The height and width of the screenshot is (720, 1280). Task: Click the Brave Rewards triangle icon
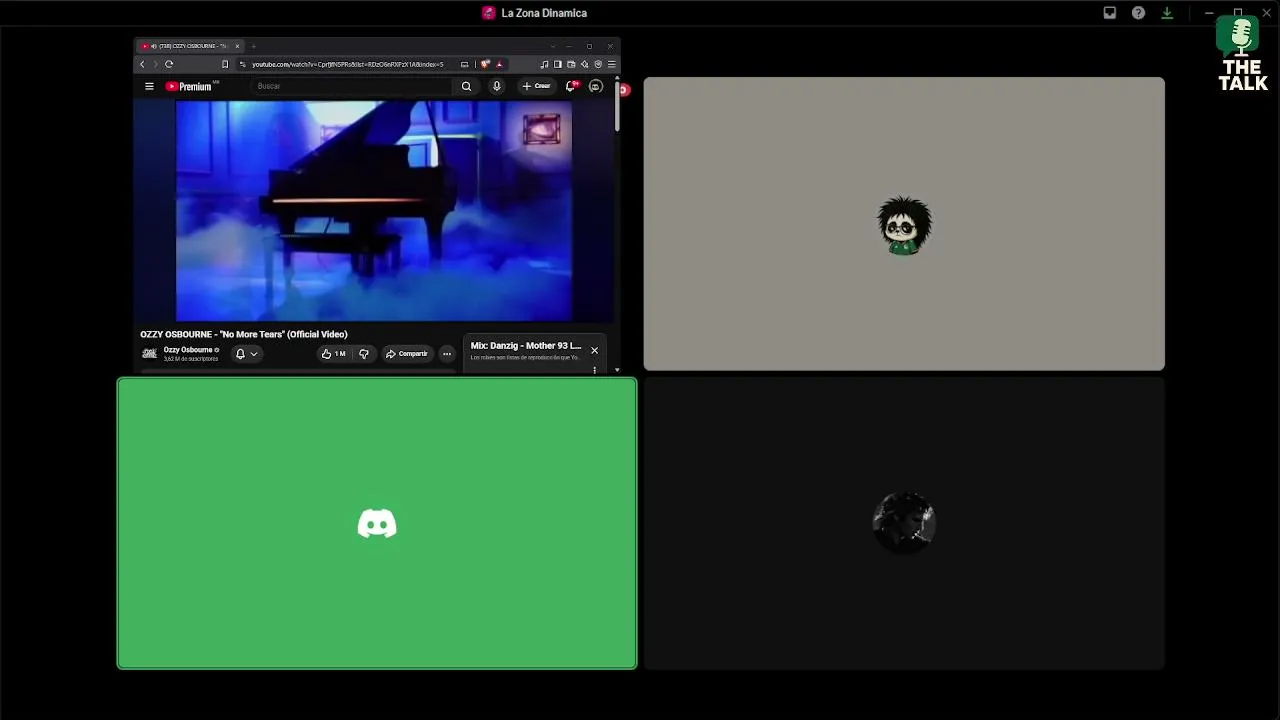[499, 64]
